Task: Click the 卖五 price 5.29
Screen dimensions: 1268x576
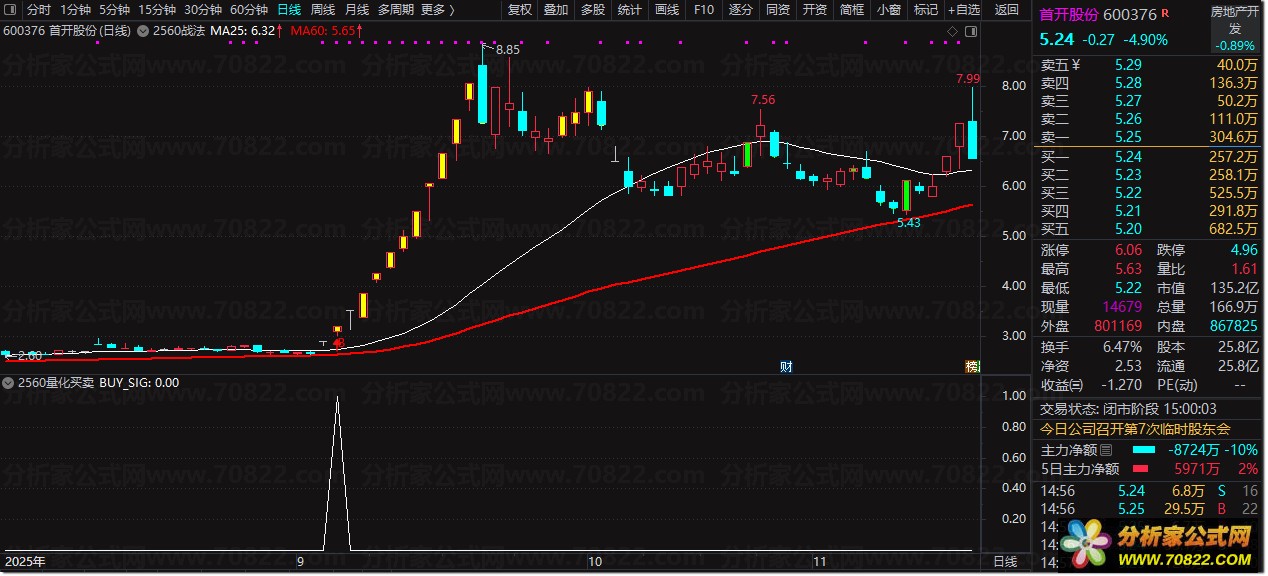Action: pyautogui.click(x=1128, y=65)
